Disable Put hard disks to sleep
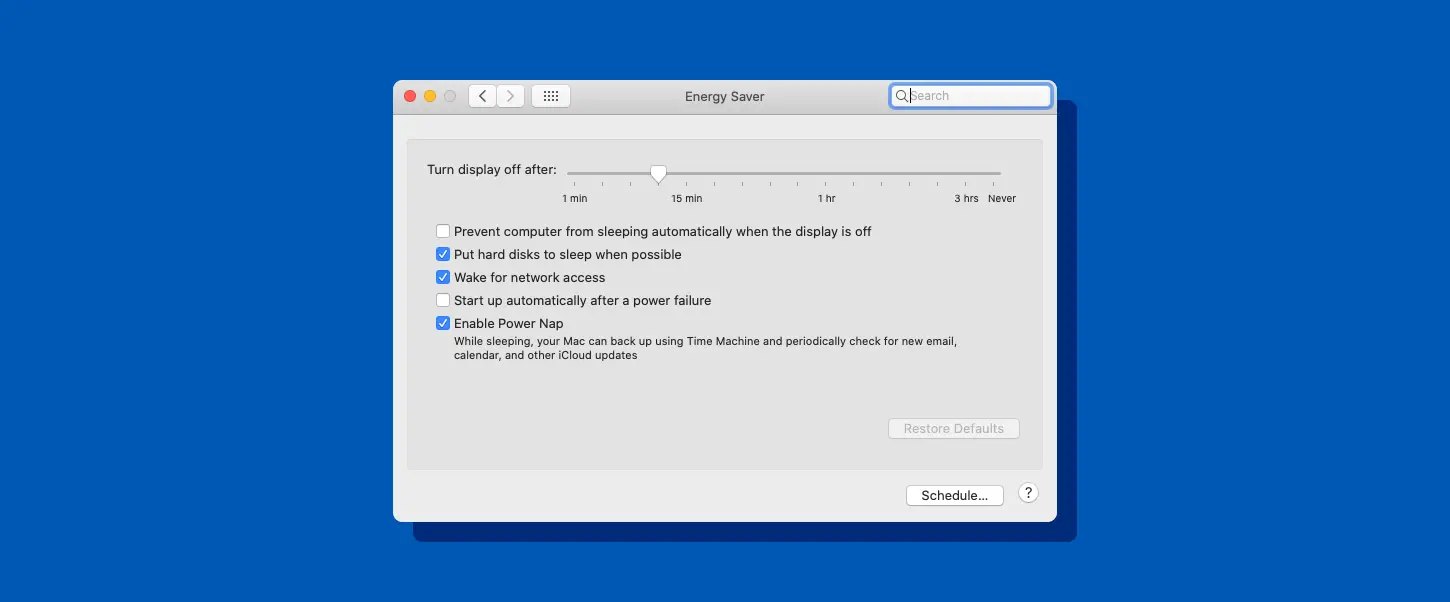 [x=443, y=254]
